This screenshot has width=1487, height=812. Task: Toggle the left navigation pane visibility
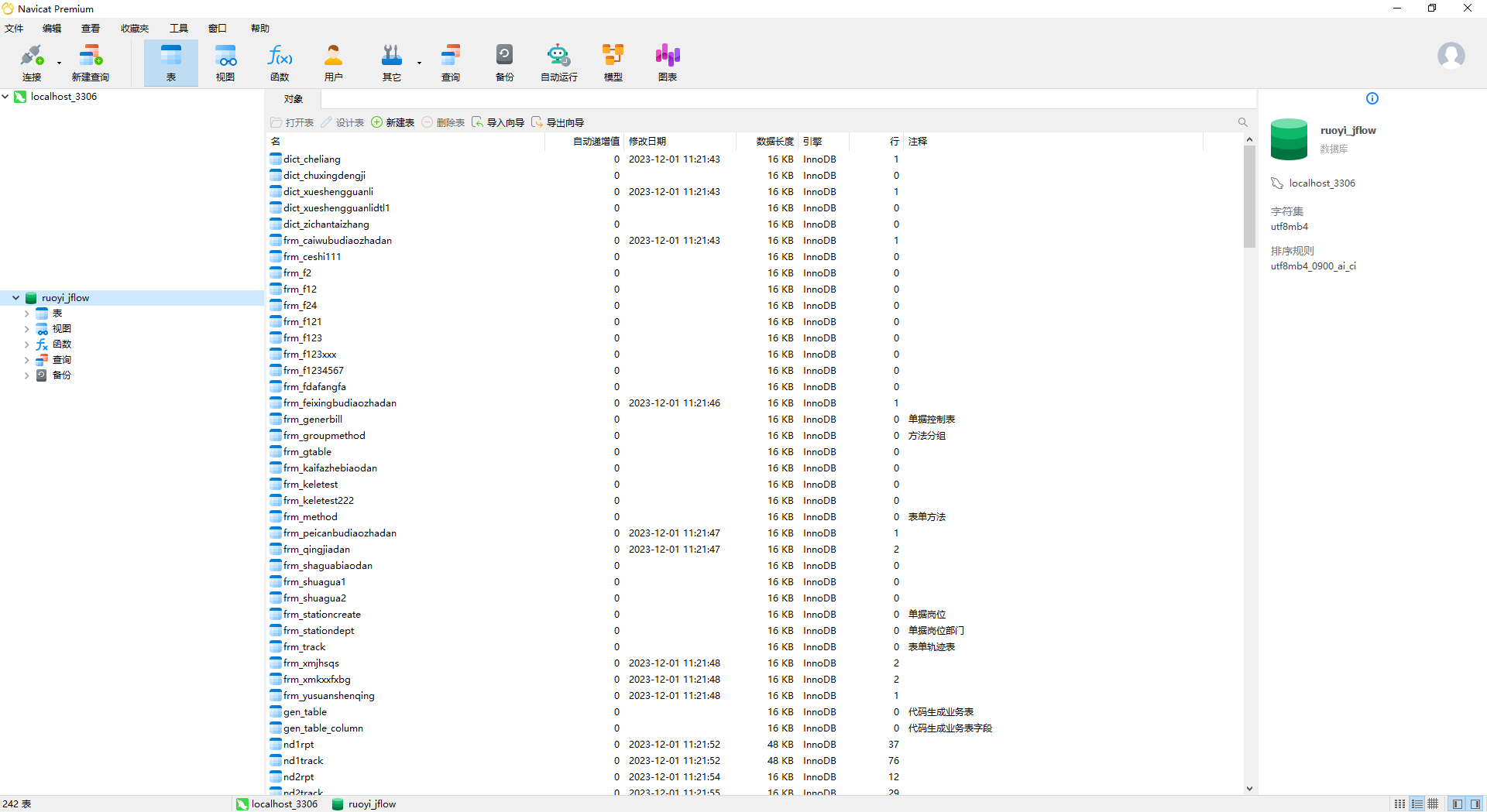pyautogui.click(x=1458, y=804)
